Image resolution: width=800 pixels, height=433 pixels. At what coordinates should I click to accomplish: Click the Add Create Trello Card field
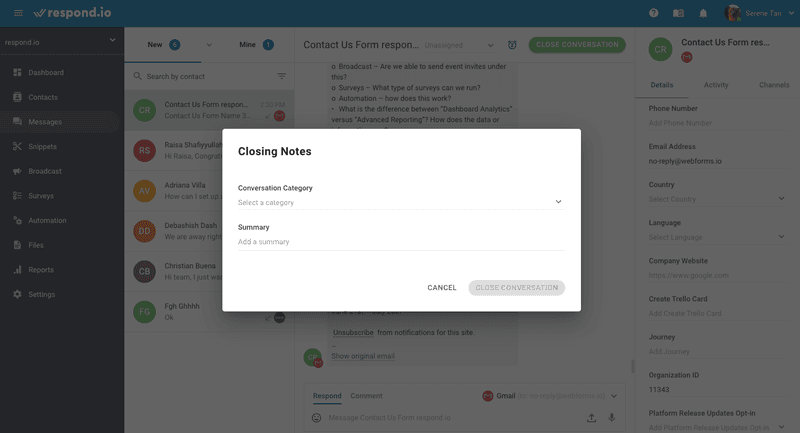point(716,314)
